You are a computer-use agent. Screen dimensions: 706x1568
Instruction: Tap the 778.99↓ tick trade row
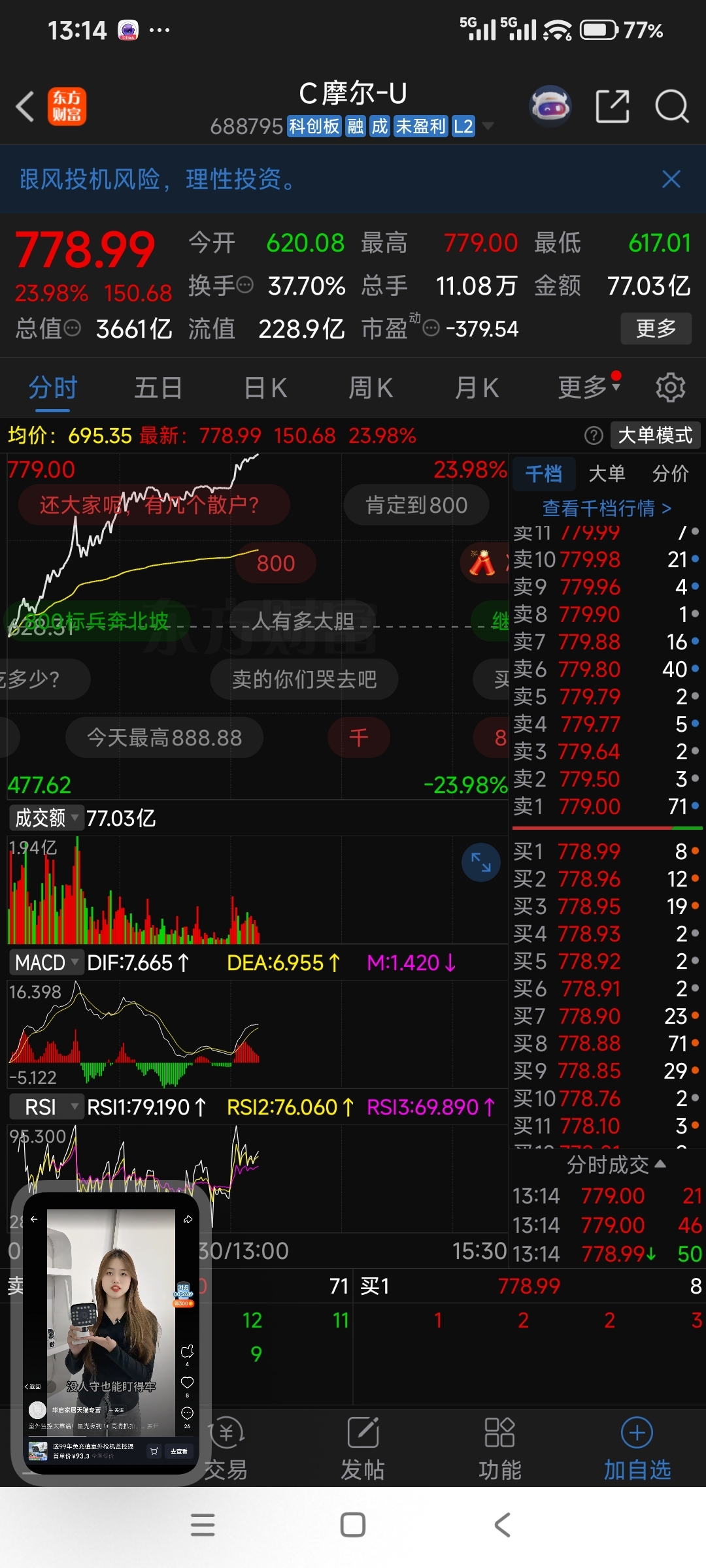607,1254
